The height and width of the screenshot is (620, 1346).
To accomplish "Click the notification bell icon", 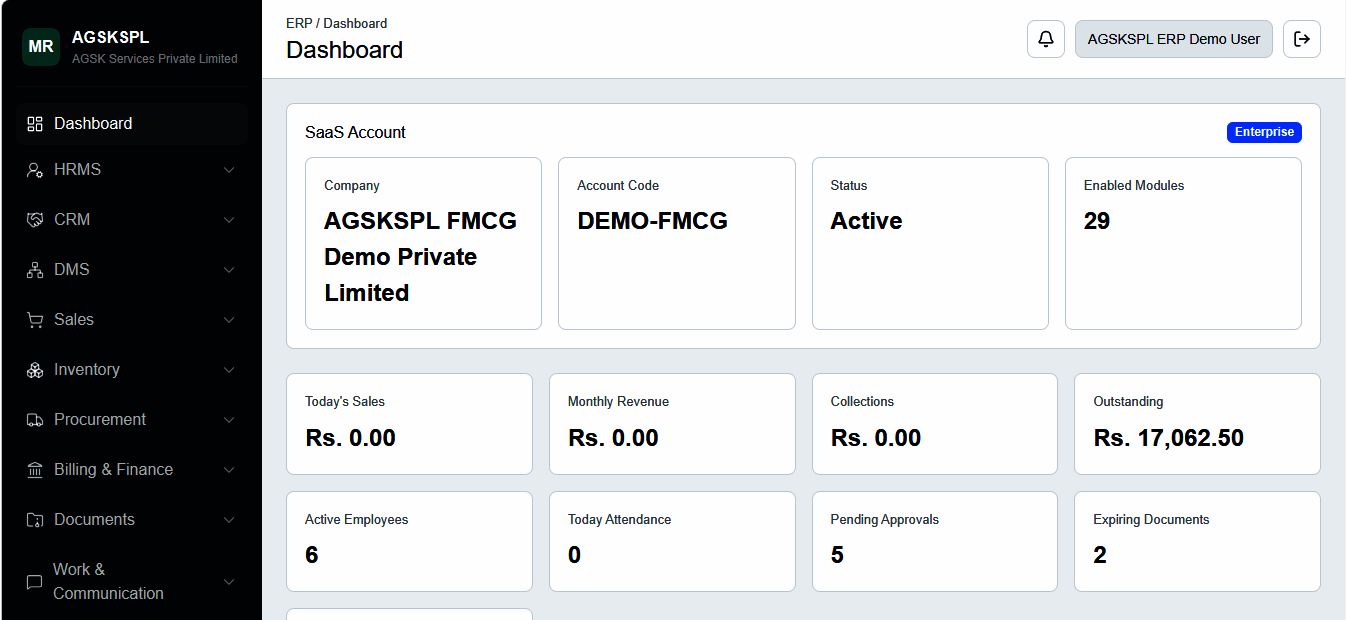I will (1046, 39).
